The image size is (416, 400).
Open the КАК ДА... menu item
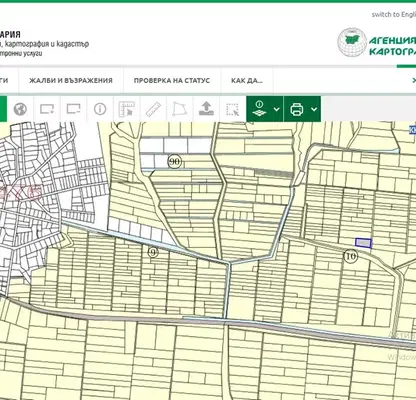coord(247,81)
